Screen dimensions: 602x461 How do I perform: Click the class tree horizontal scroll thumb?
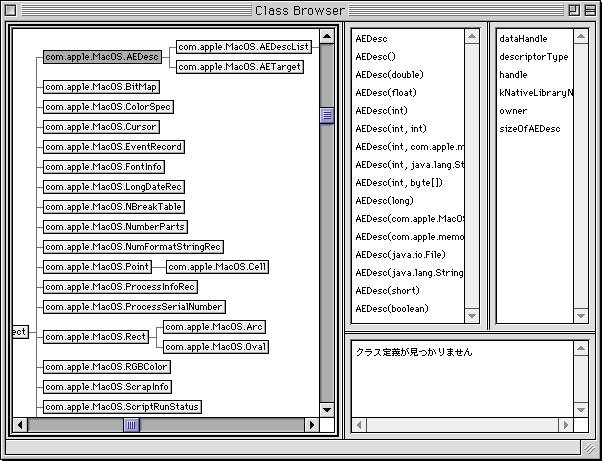[x=131, y=425]
